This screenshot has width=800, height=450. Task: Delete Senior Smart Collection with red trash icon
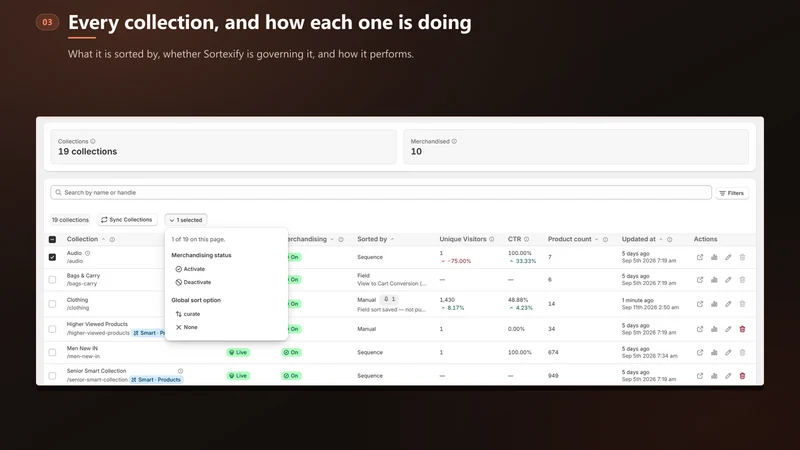coord(742,376)
